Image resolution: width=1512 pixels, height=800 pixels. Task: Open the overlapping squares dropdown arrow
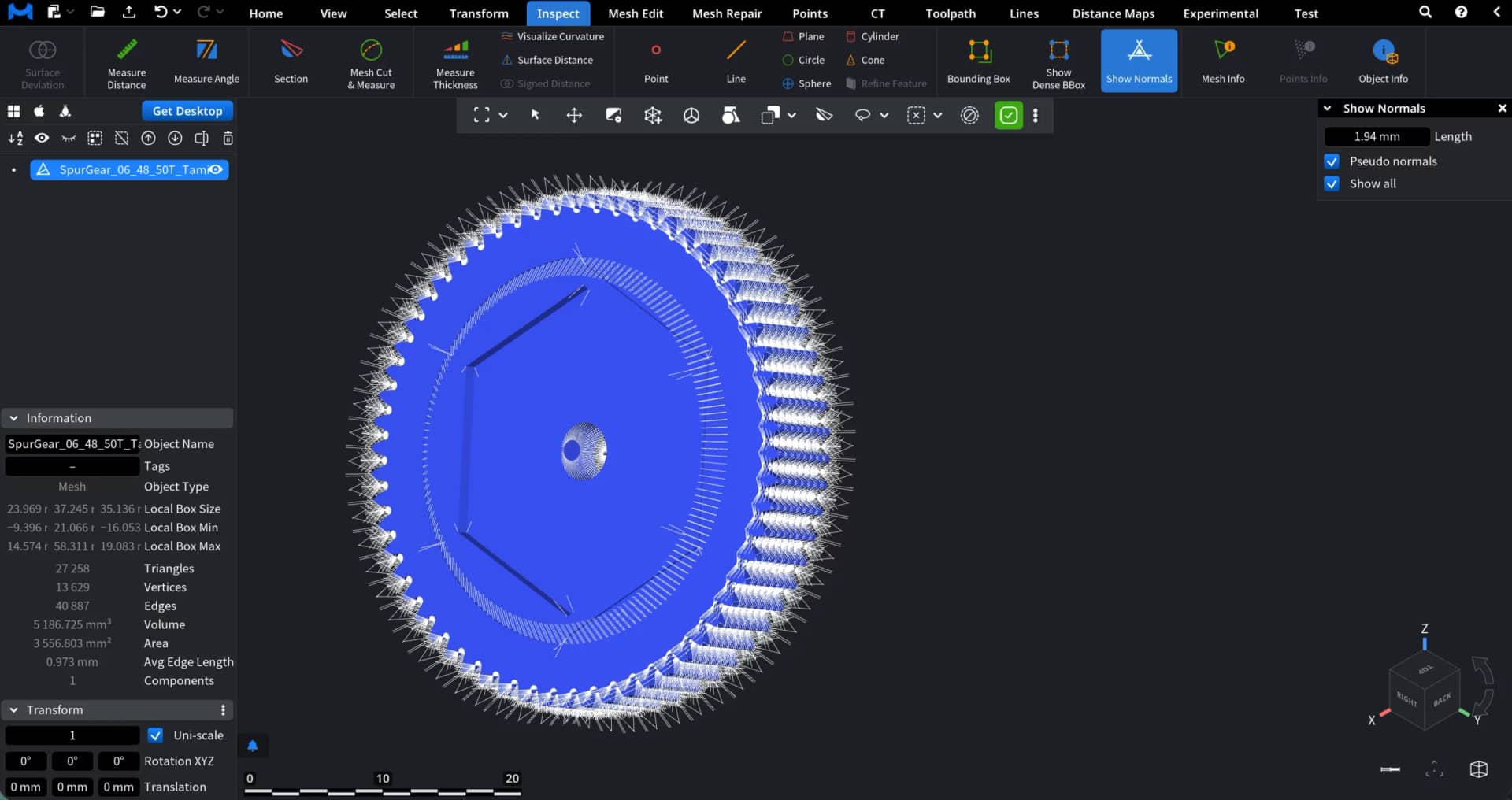[x=791, y=116]
